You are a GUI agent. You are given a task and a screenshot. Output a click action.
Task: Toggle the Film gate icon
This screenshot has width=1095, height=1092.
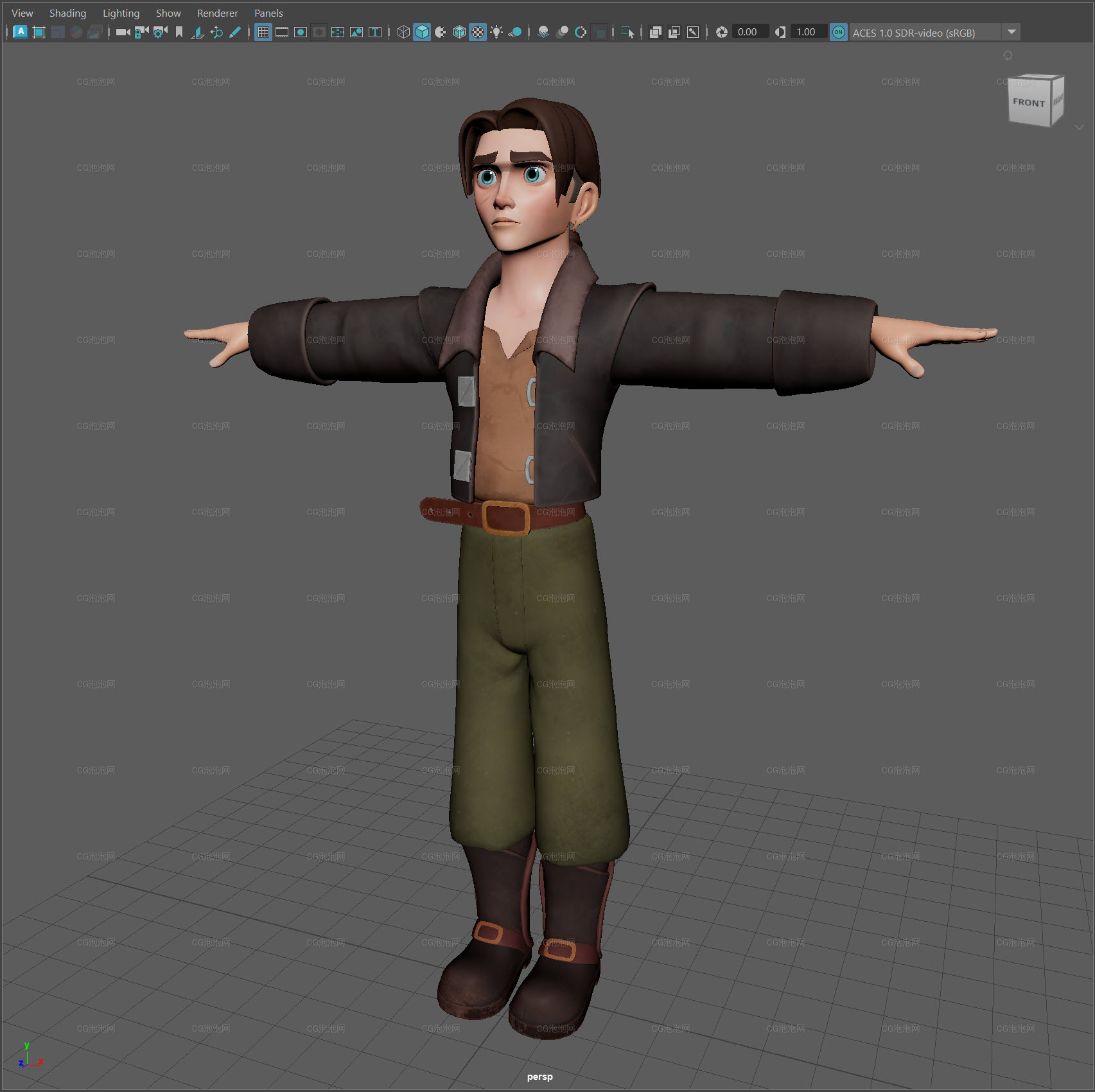(x=282, y=32)
